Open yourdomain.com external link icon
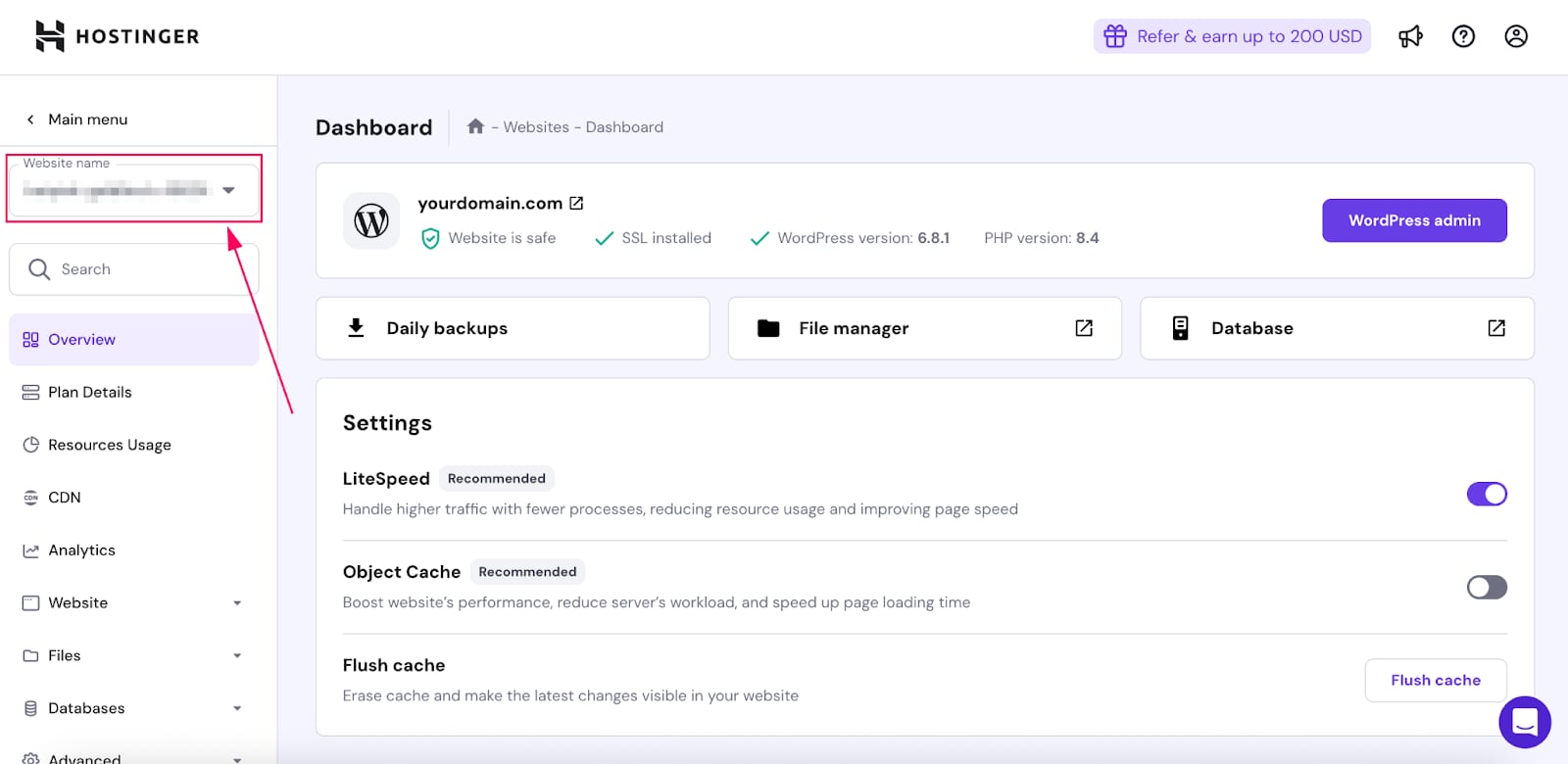Viewport: 1568px width, 764px height. [576, 204]
